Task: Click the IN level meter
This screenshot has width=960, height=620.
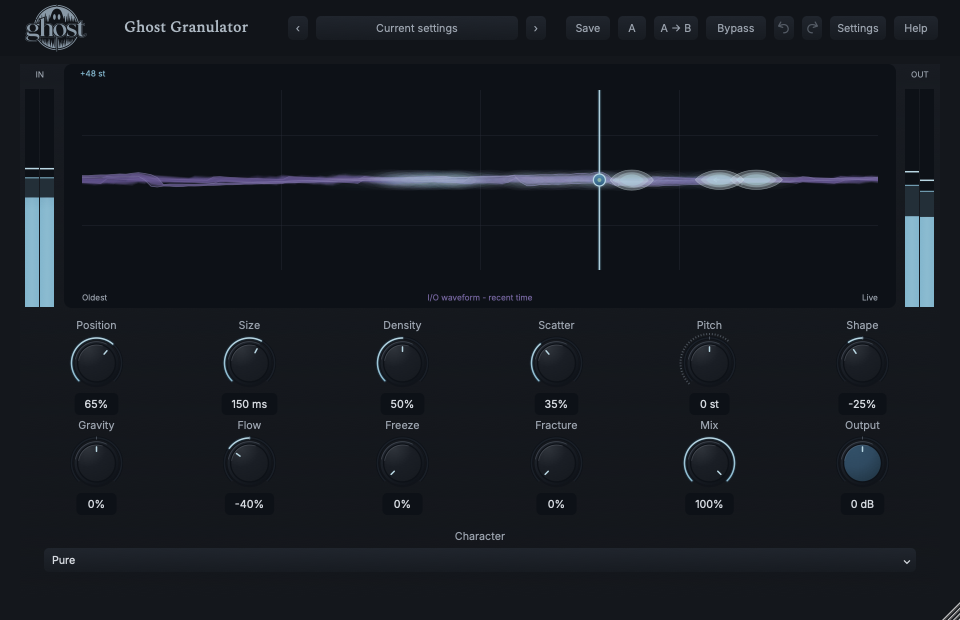Action: (x=39, y=198)
